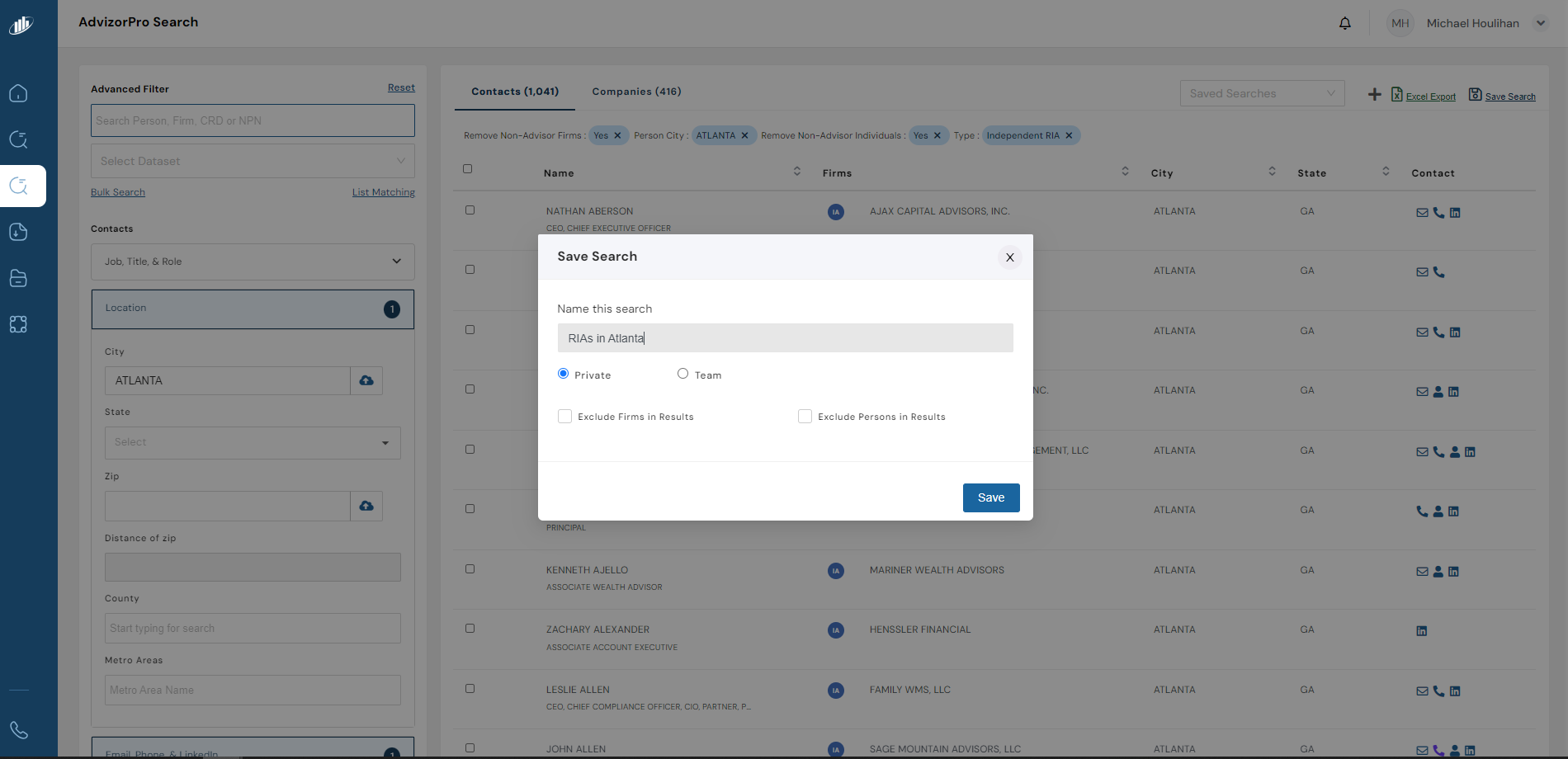Click the phone icon in left sidebar

pos(18,730)
